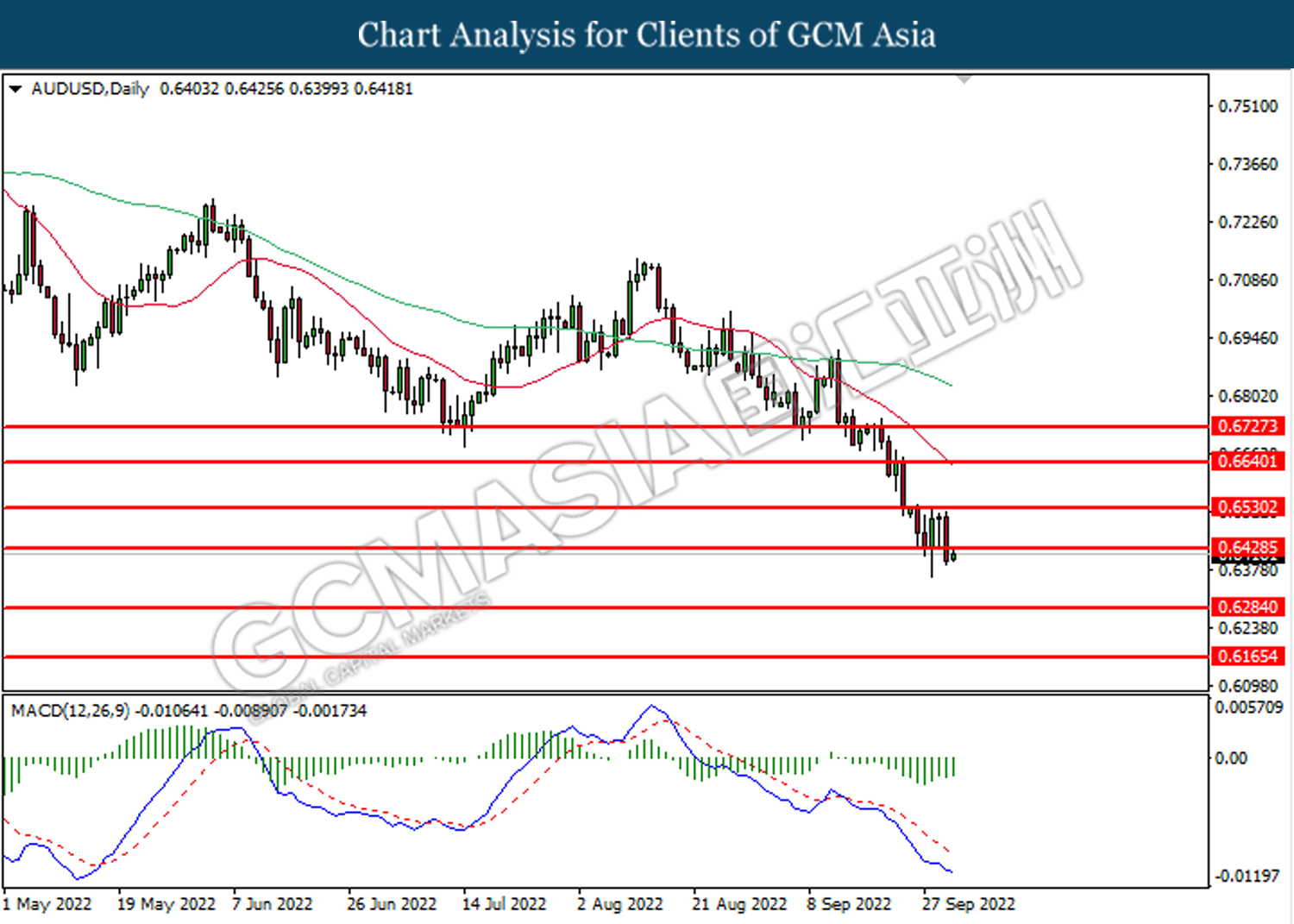Viewport: 1294px width, 924px height.
Task: Click the 21 Aug 2022 date label
Action: [x=739, y=904]
